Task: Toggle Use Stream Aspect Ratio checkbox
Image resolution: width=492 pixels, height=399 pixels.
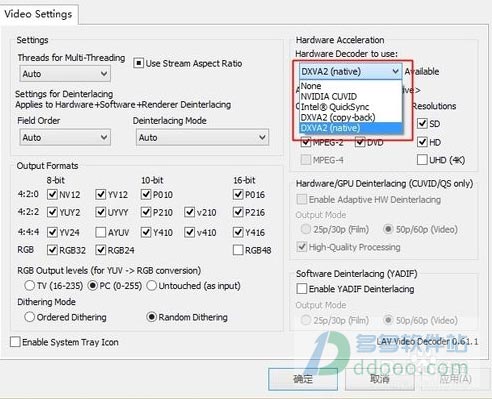Action: tap(138, 63)
